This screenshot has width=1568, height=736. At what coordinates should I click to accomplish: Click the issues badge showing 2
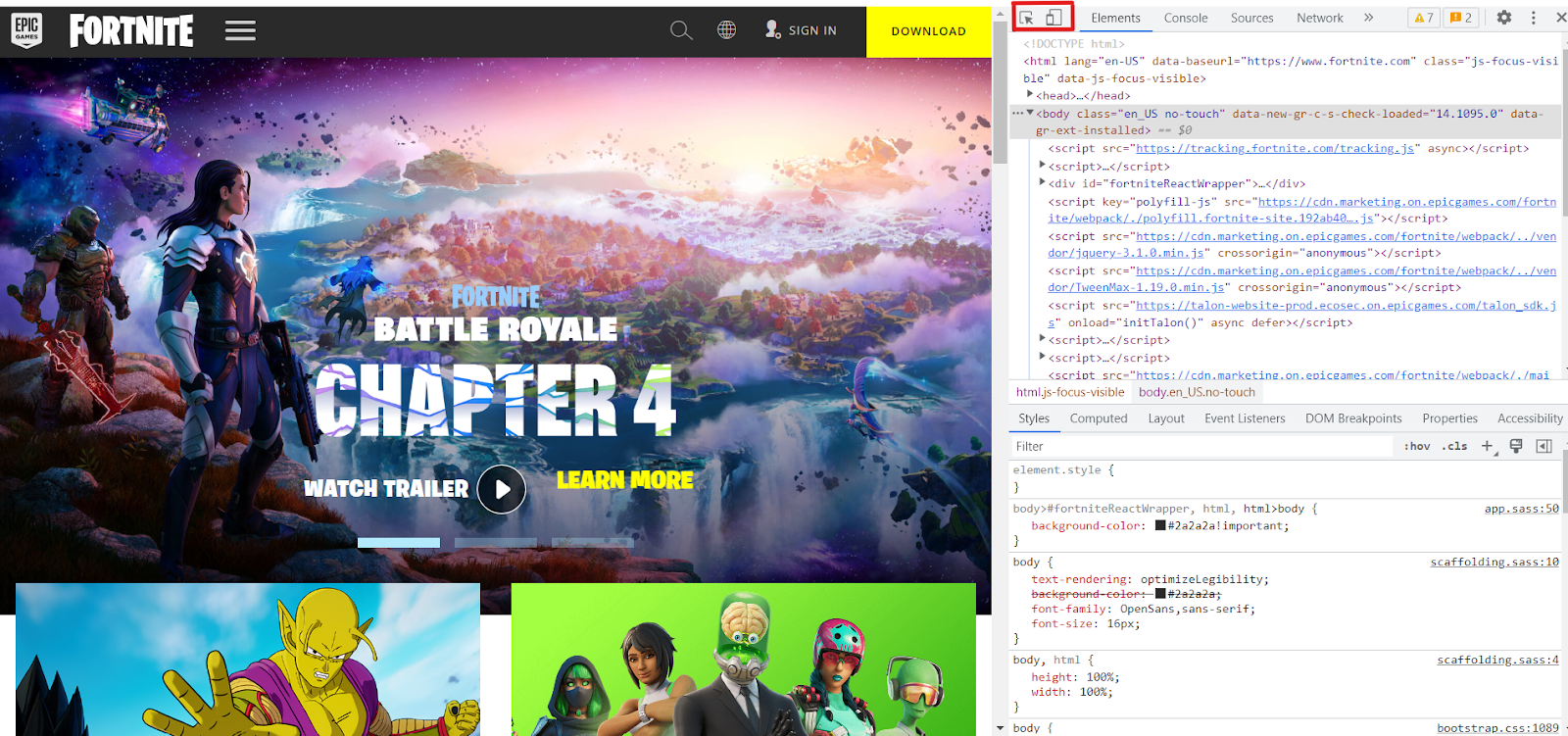[x=1461, y=18]
